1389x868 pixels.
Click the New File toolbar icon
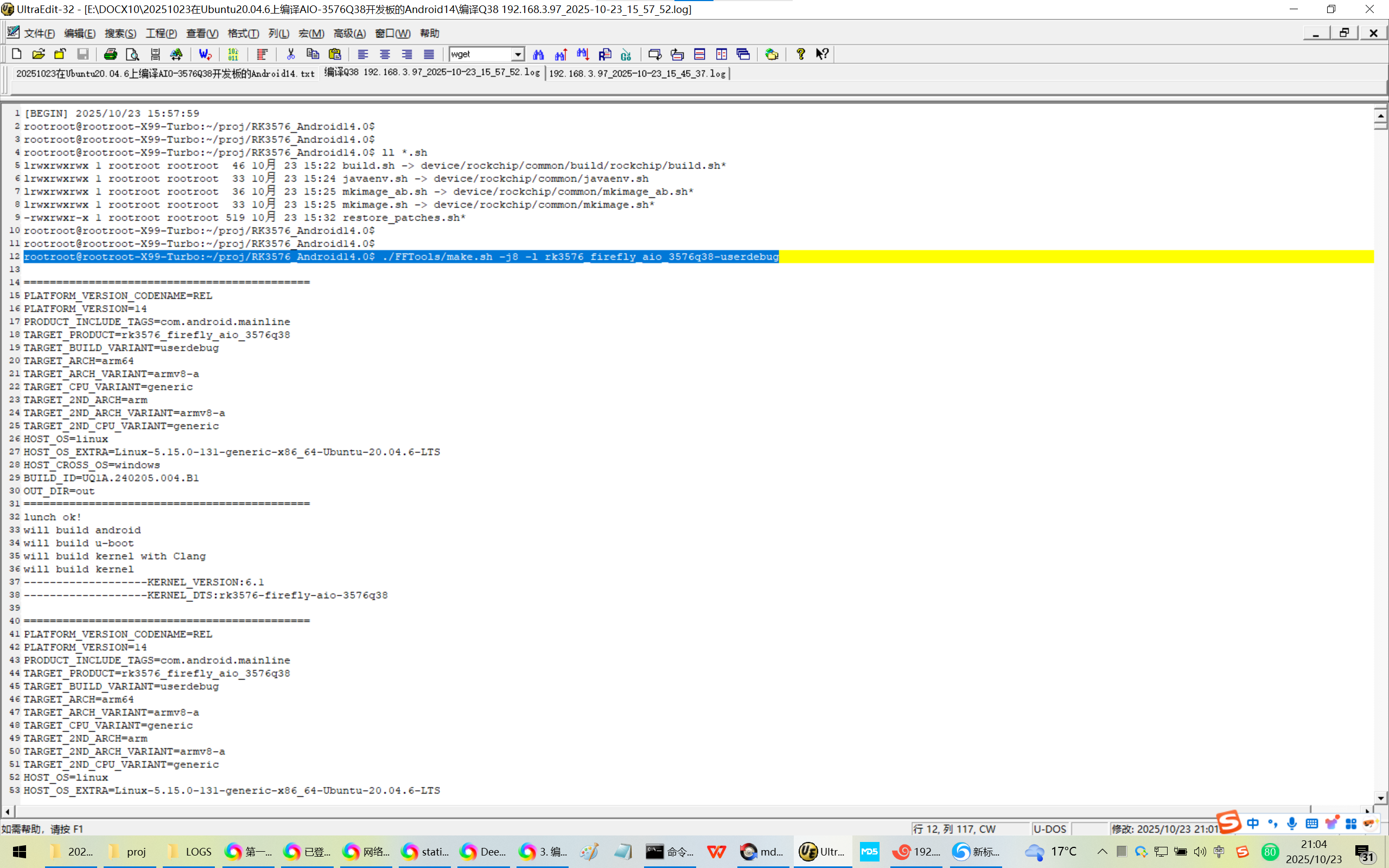point(16,54)
